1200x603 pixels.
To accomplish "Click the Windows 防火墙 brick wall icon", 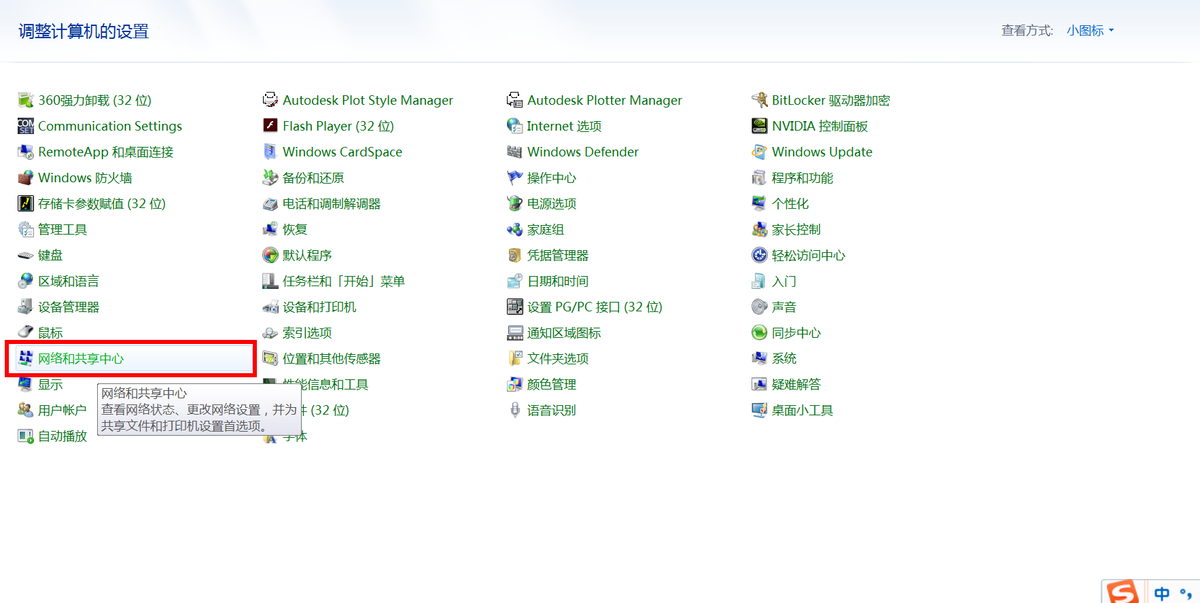I will (26, 178).
